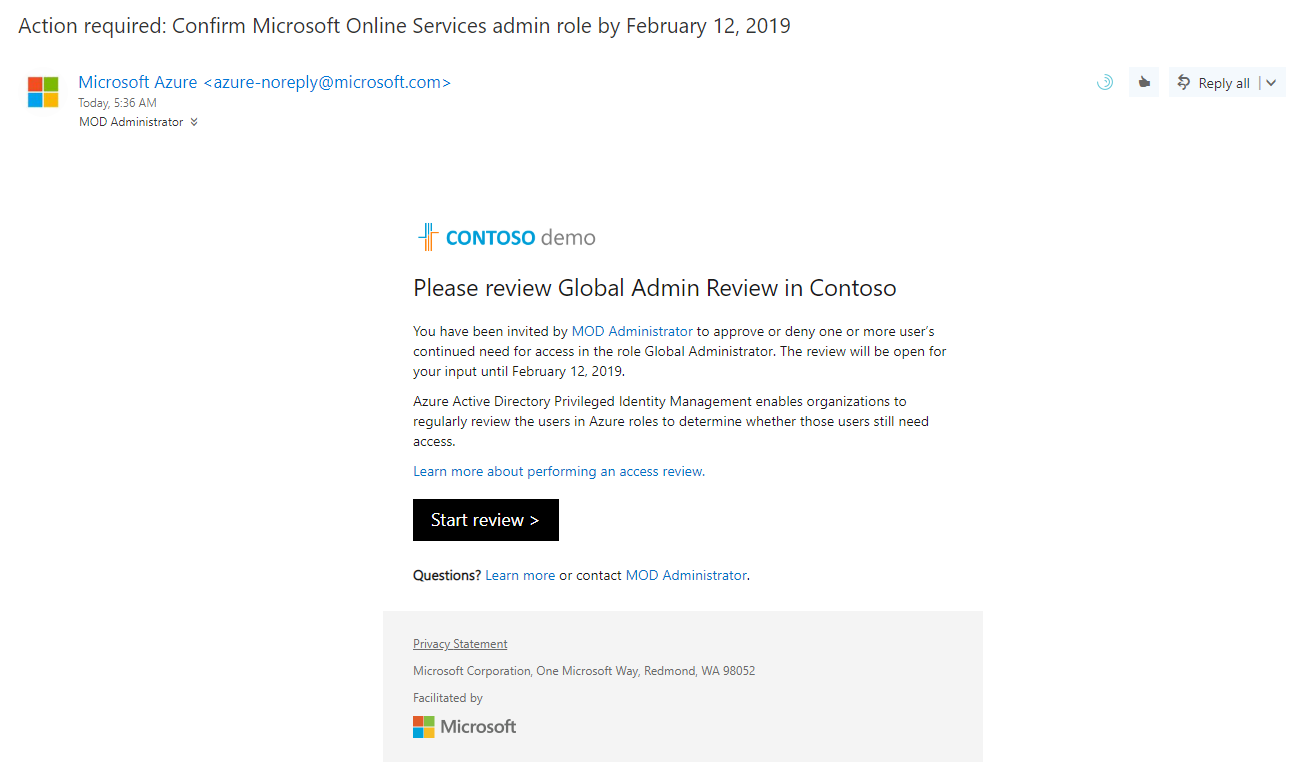
Task: Click the Facilitated by text
Action: (x=448, y=698)
